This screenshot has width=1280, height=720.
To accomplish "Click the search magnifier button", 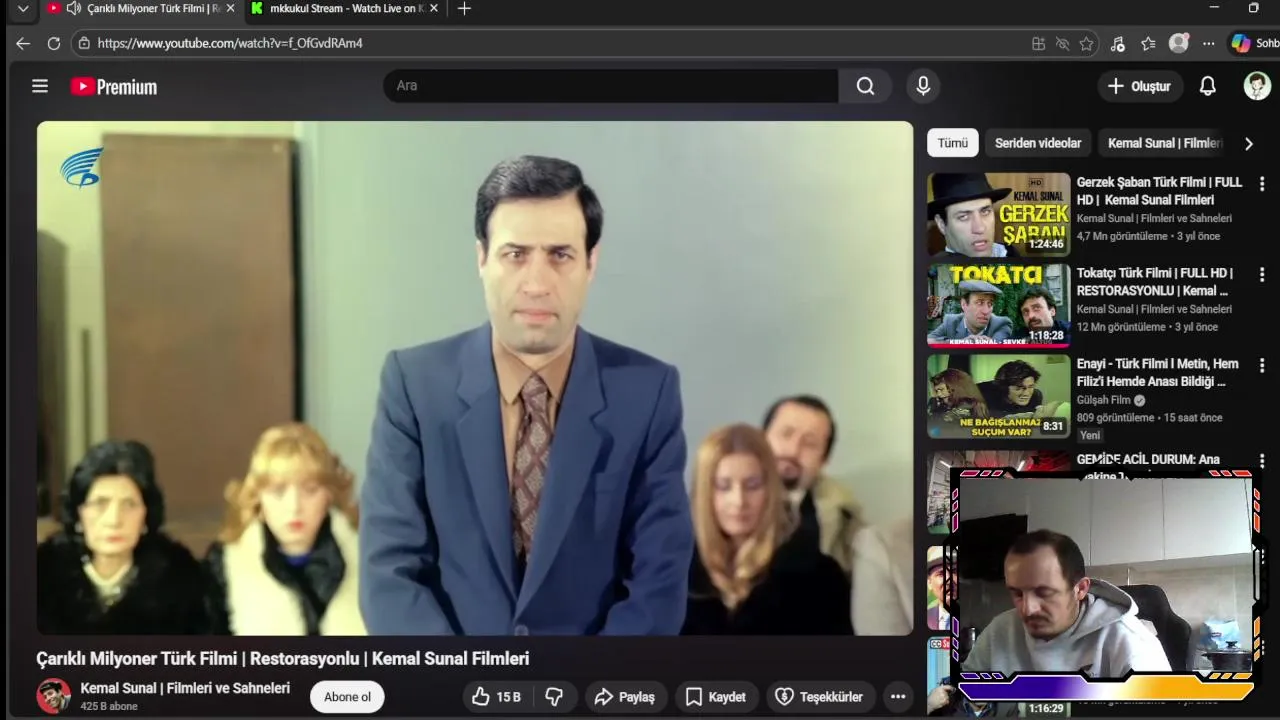I will pyautogui.click(x=865, y=86).
